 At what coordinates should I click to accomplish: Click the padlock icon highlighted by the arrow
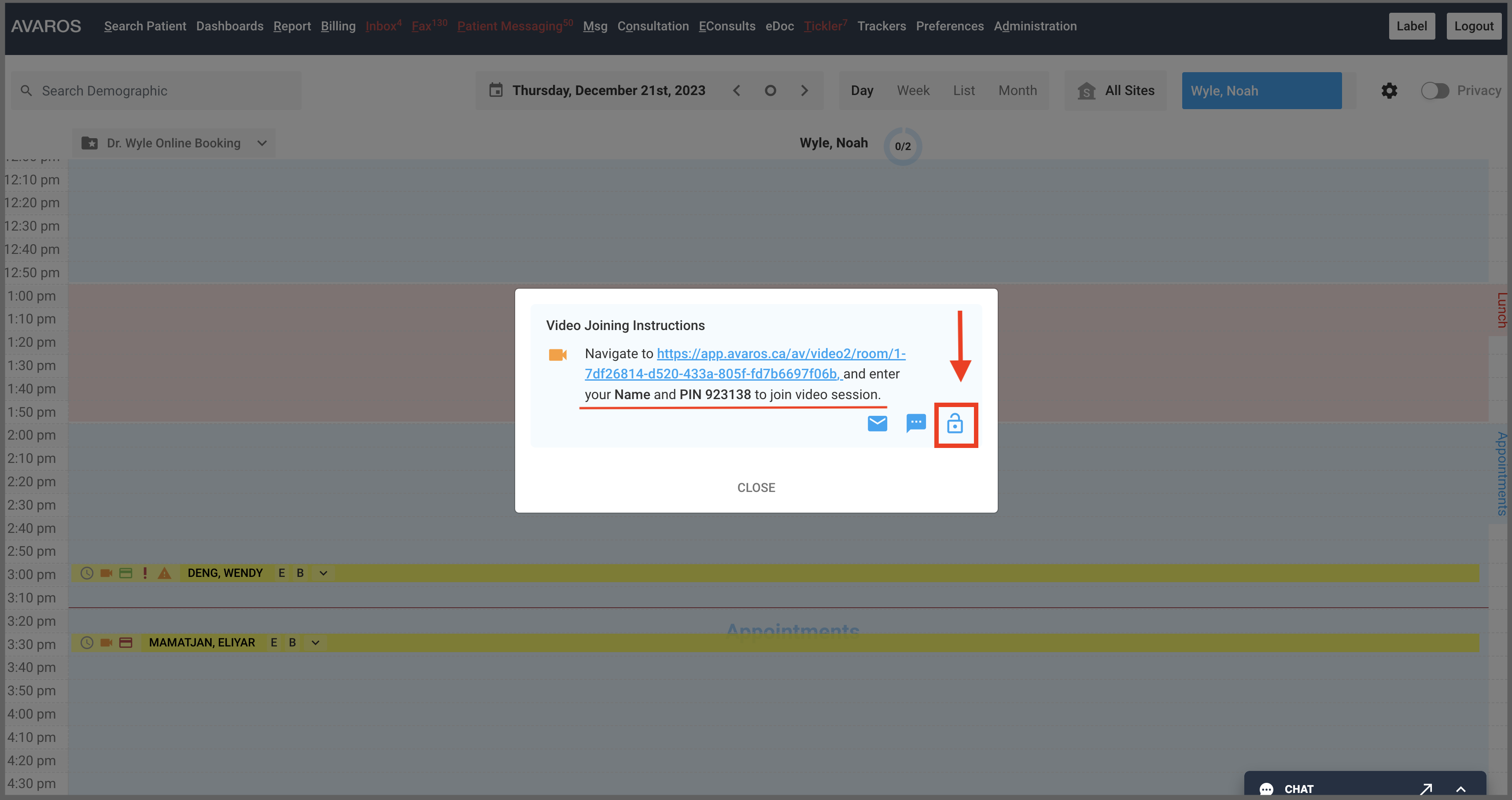[956, 425]
